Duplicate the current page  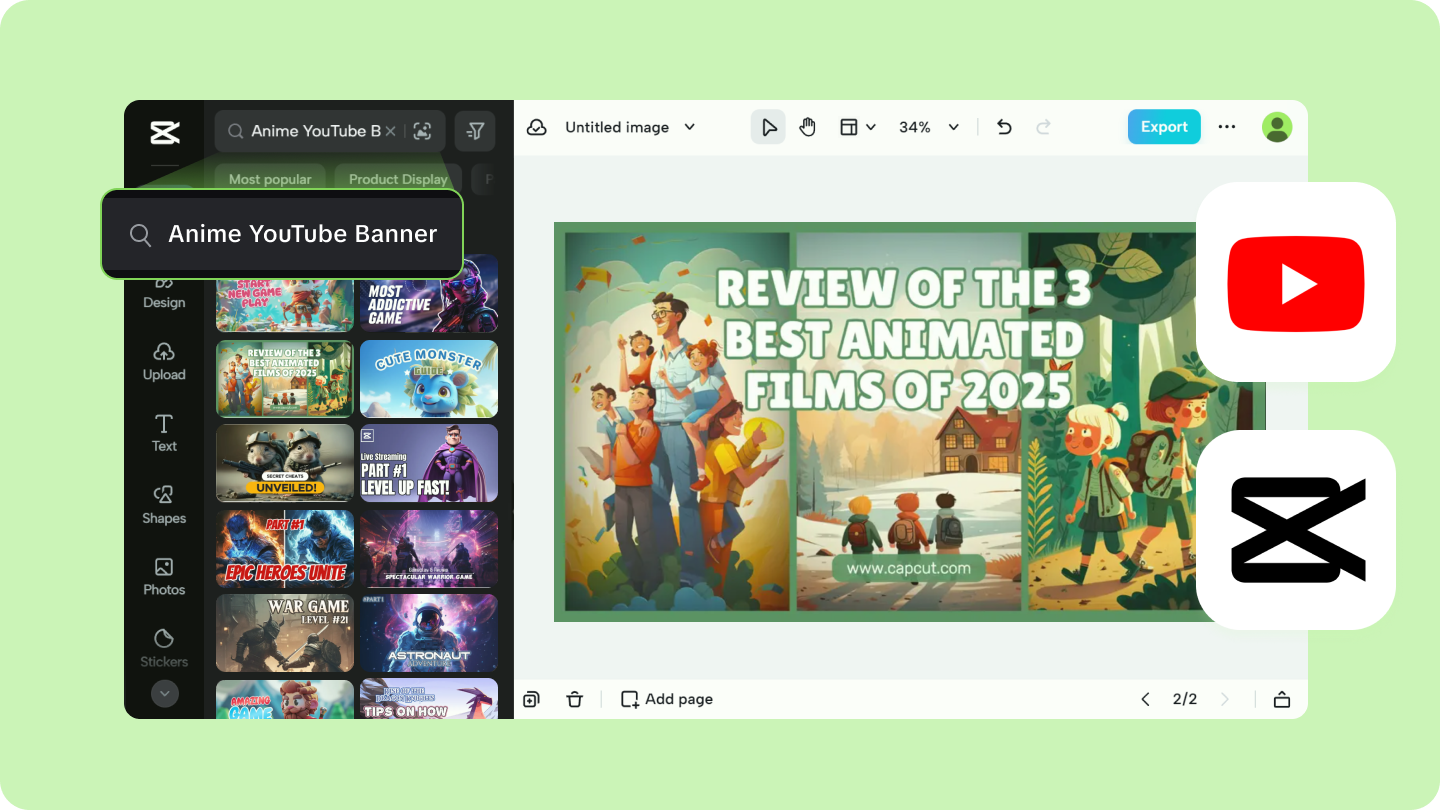[532, 699]
